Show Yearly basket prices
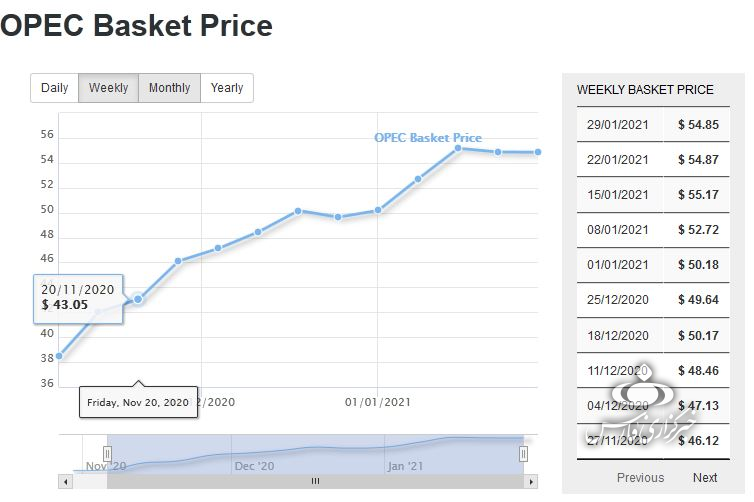This screenshot has width=754, height=502. click(x=227, y=88)
